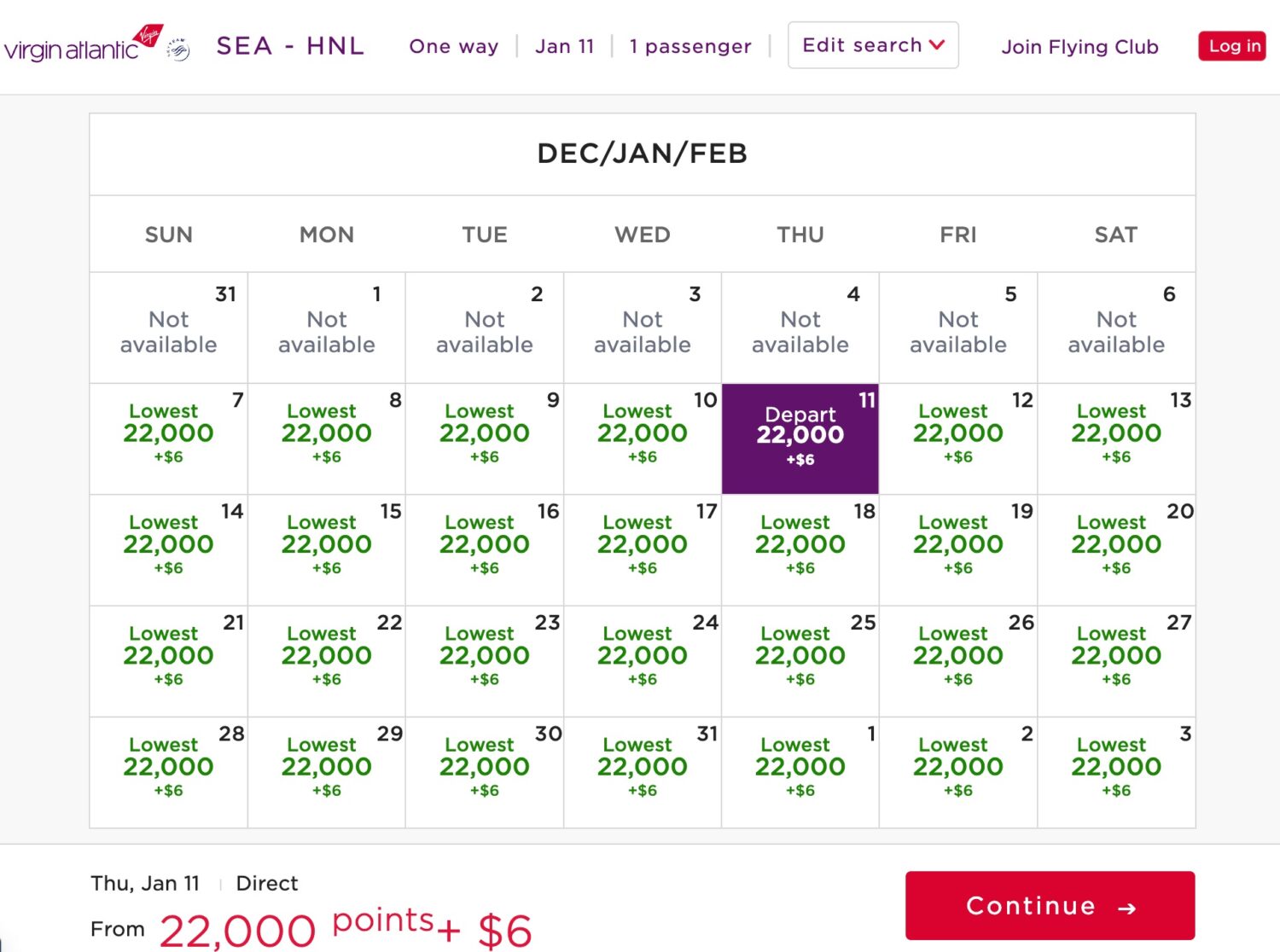Click the SEA - HNL route heading
The width and height of the screenshot is (1280, 952).
point(288,46)
